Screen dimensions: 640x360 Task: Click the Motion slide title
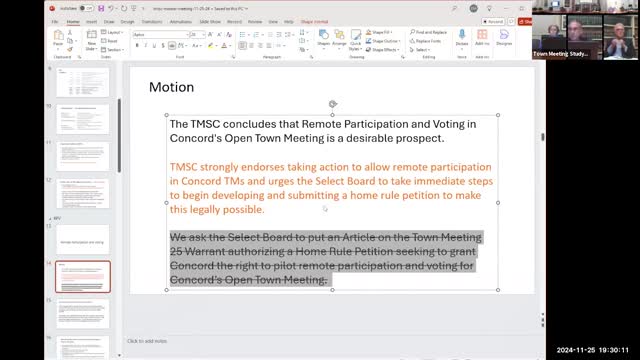[x=171, y=87]
